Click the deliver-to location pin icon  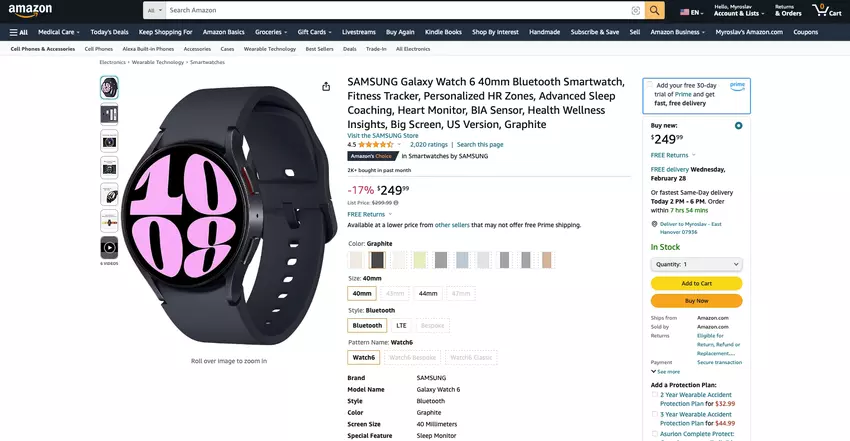(x=654, y=224)
